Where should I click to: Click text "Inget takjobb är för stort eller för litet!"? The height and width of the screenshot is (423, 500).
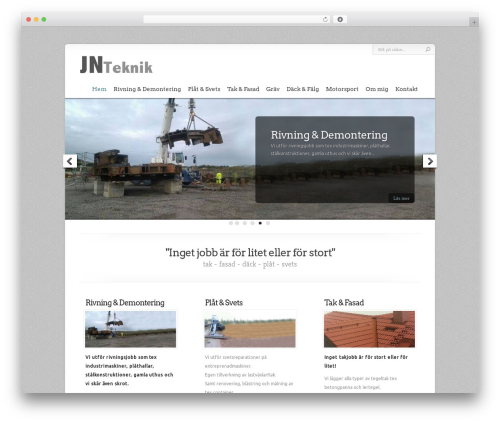click(366, 361)
